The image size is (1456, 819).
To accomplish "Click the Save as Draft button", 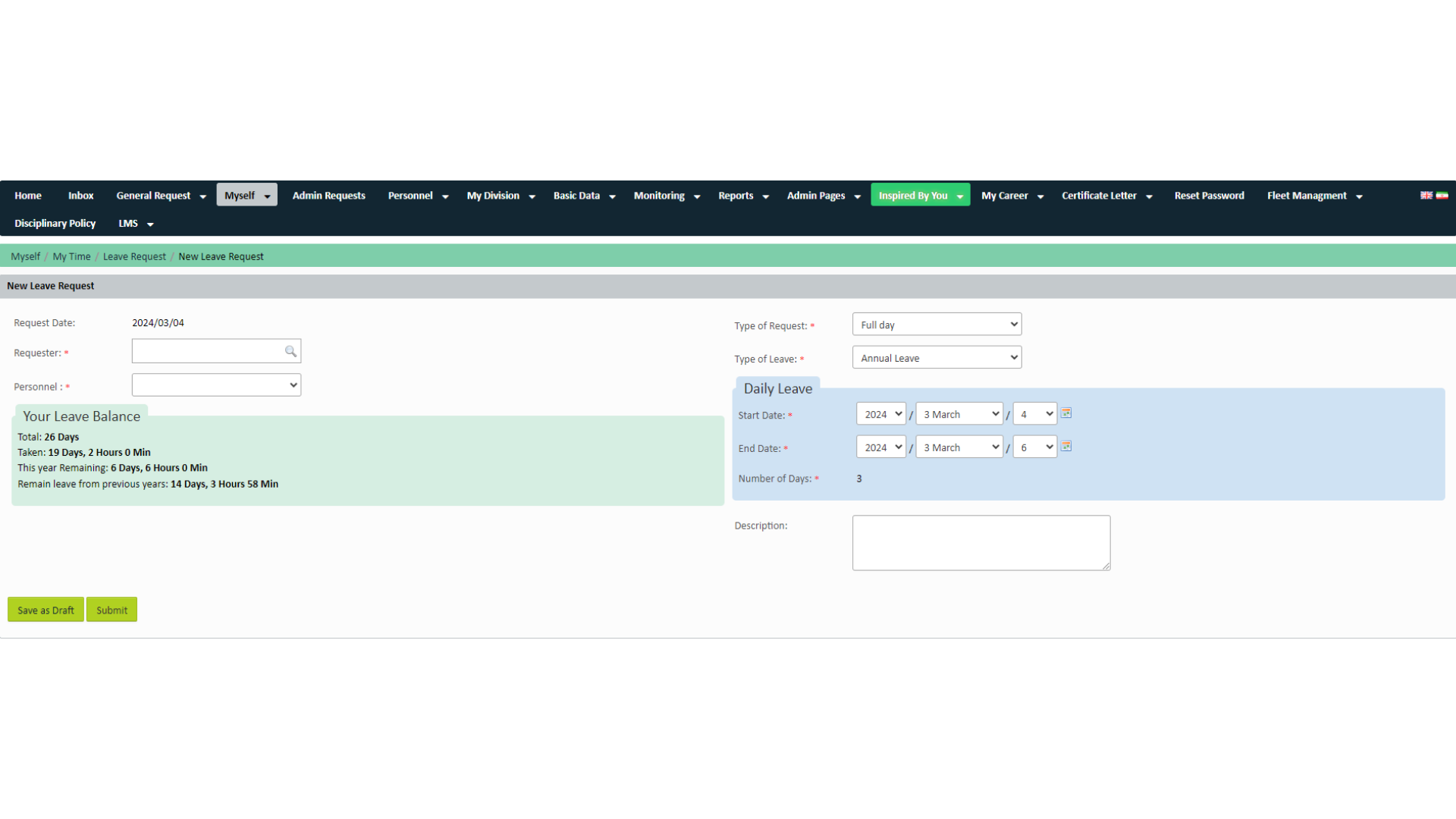I will (45, 610).
